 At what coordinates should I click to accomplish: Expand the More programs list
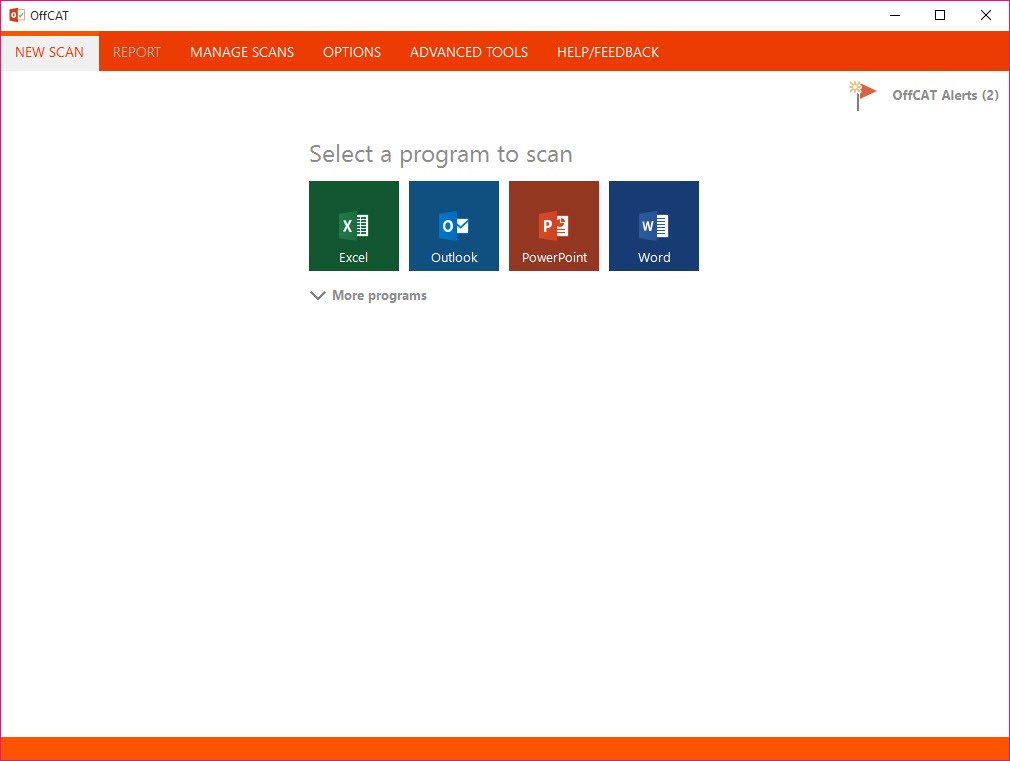click(368, 295)
